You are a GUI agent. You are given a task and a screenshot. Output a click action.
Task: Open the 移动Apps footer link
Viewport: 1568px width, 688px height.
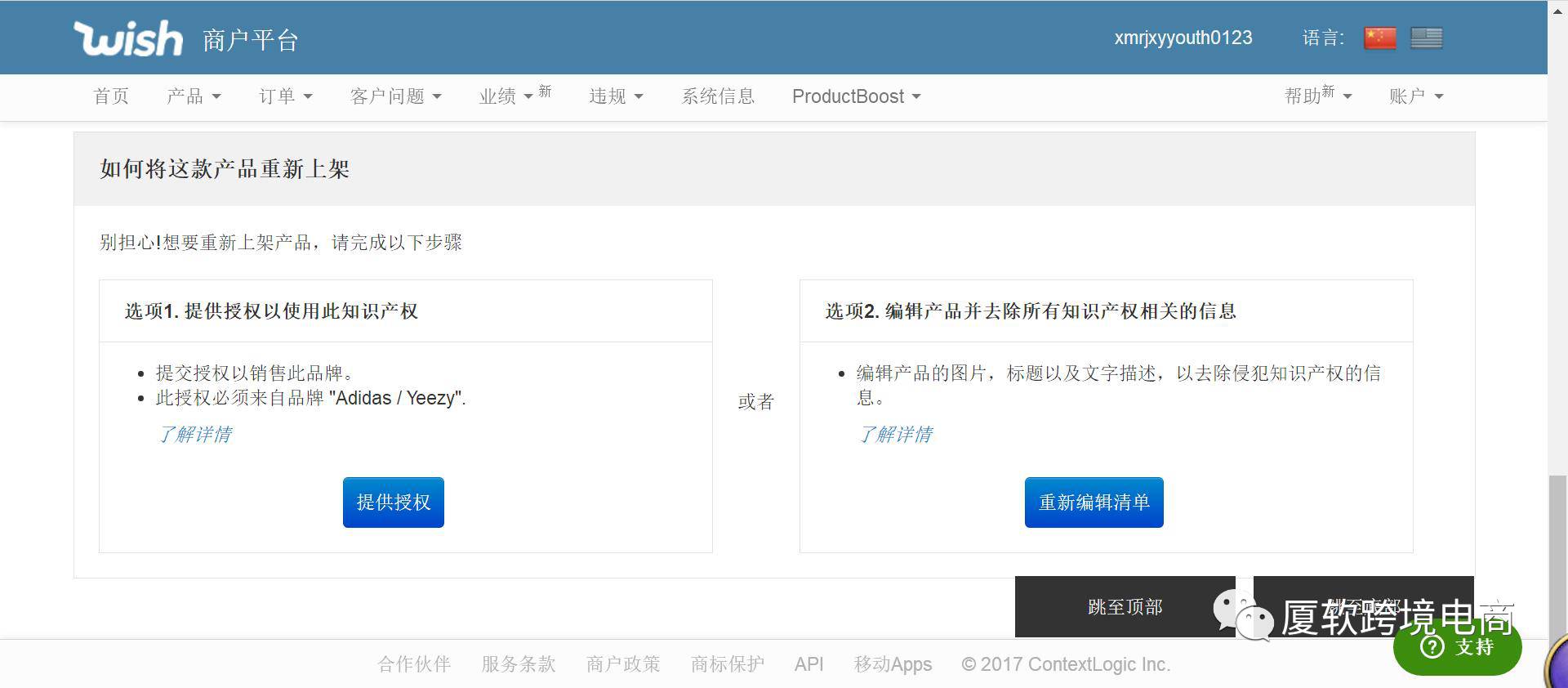coord(893,664)
